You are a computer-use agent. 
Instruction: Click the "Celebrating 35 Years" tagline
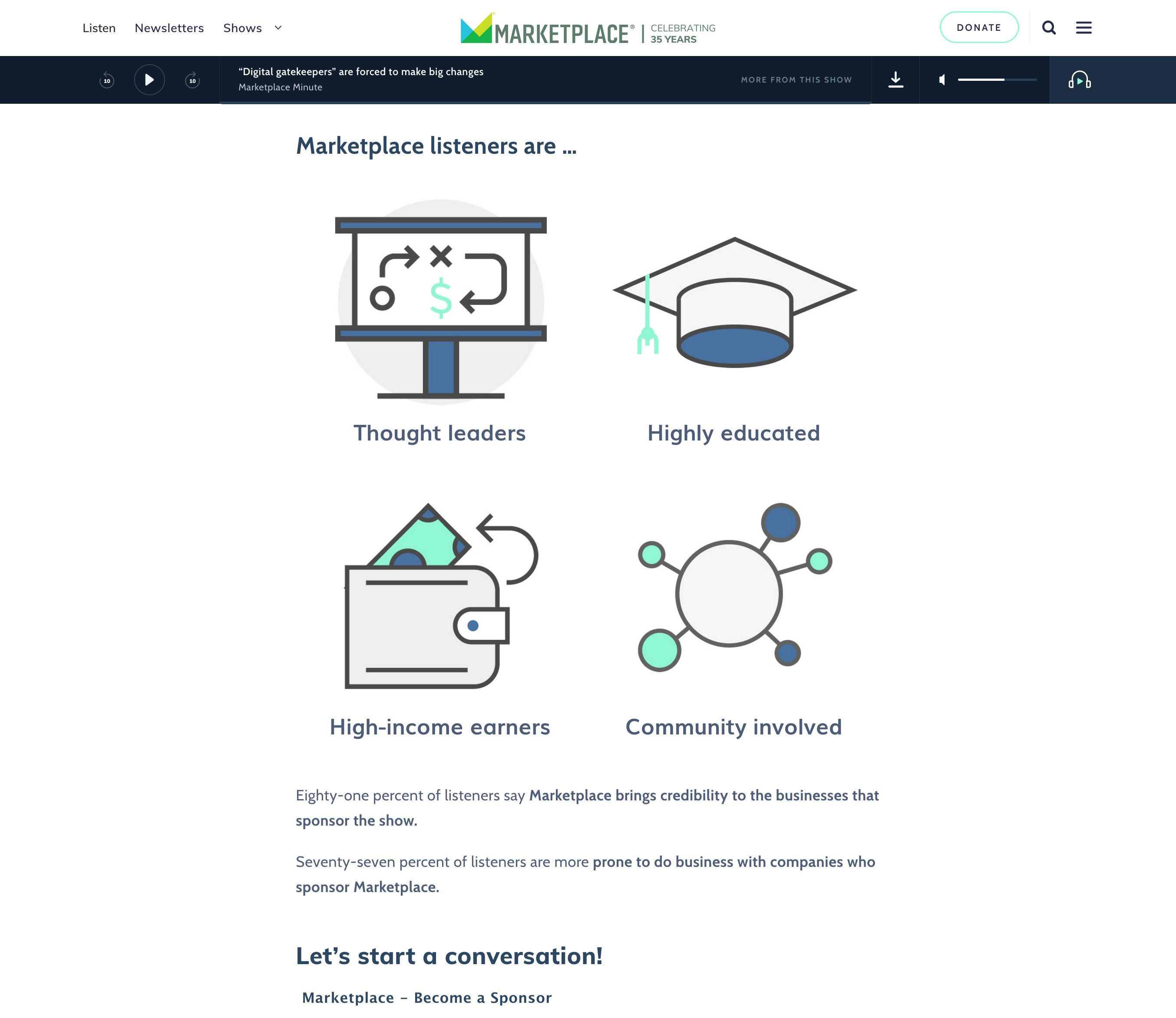(x=683, y=33)
